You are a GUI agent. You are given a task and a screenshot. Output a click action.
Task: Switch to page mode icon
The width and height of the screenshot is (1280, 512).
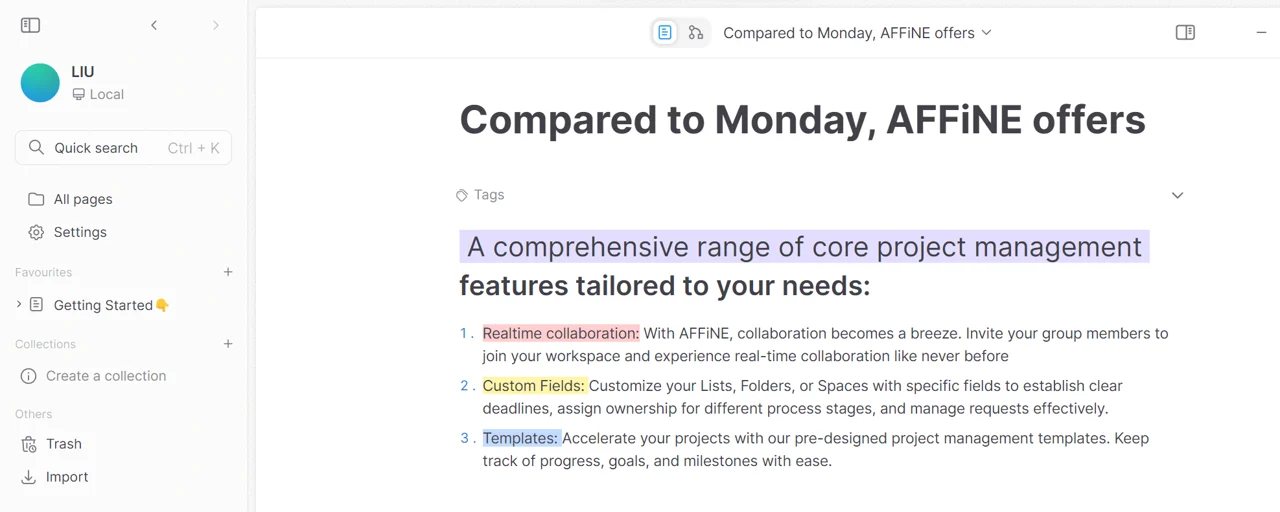tap(665, 33)
